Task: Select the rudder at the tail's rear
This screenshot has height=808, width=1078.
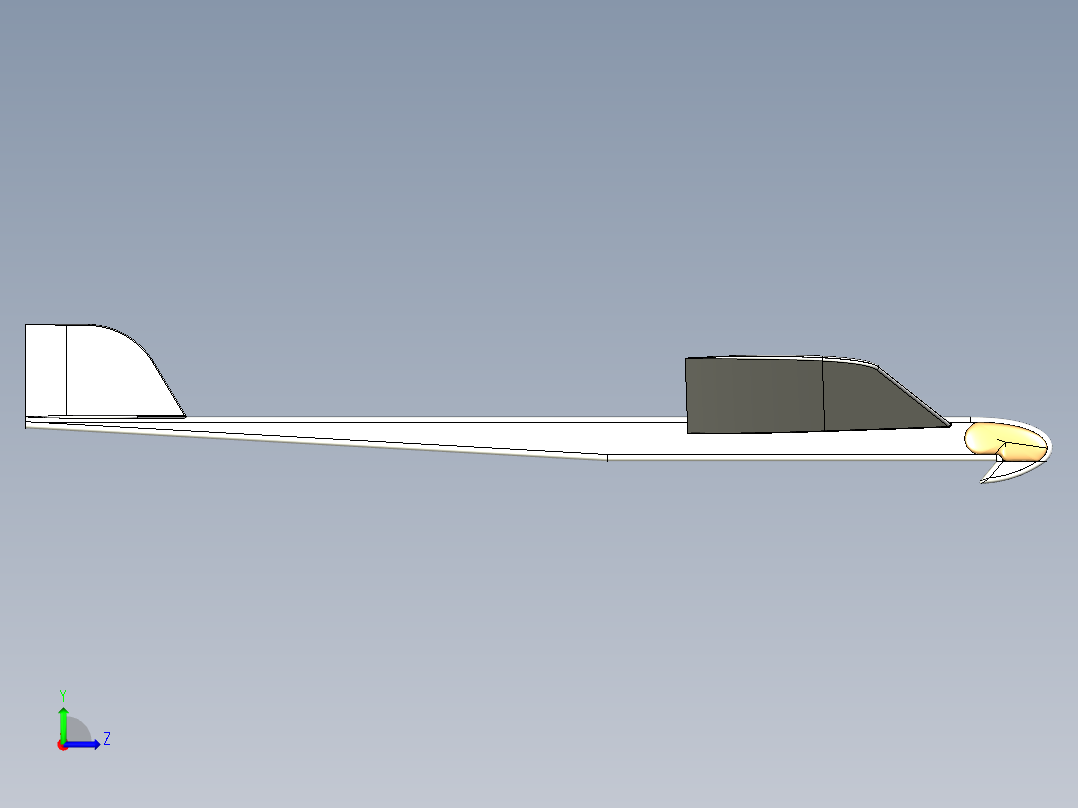Action: pos(45,370)
